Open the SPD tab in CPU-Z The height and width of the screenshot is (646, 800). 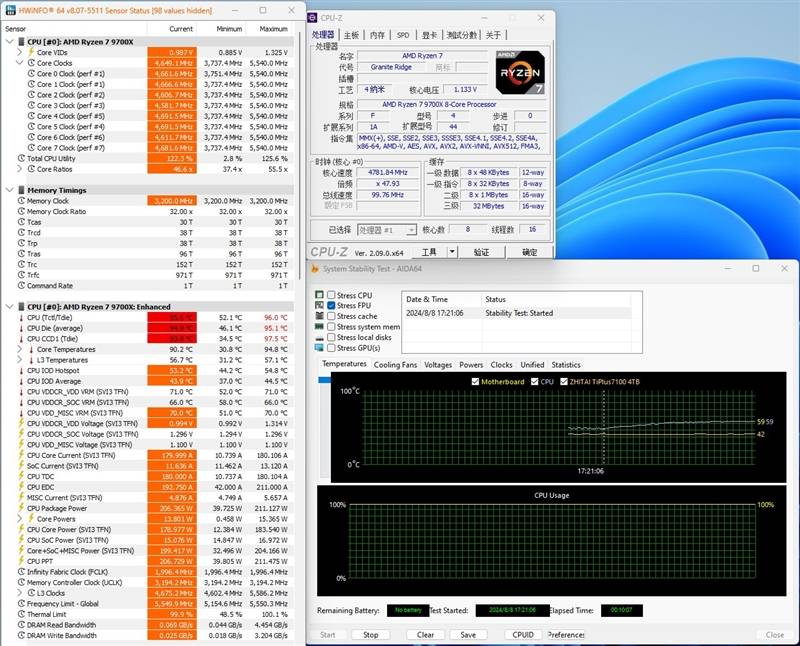tap(403, 35)
